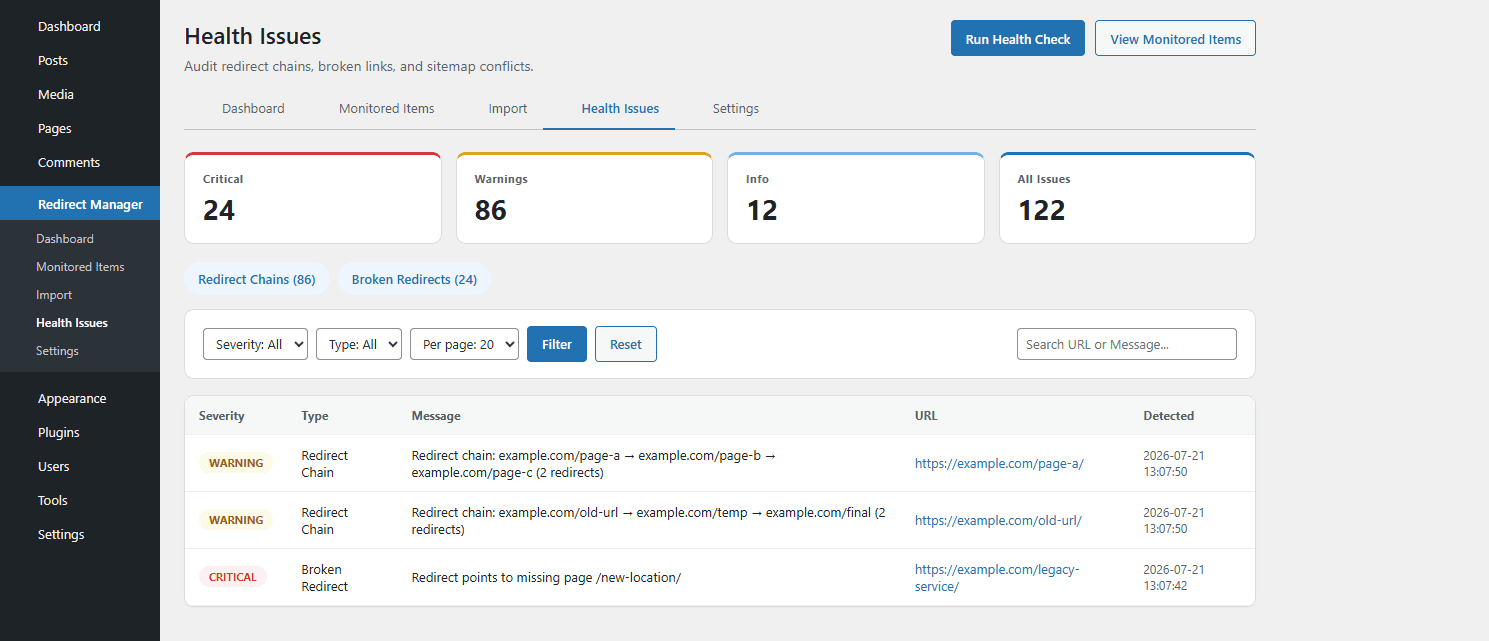Click Run Health Check button
The width and height of the screenshot is (1489, 641).
click(1018, 39)
